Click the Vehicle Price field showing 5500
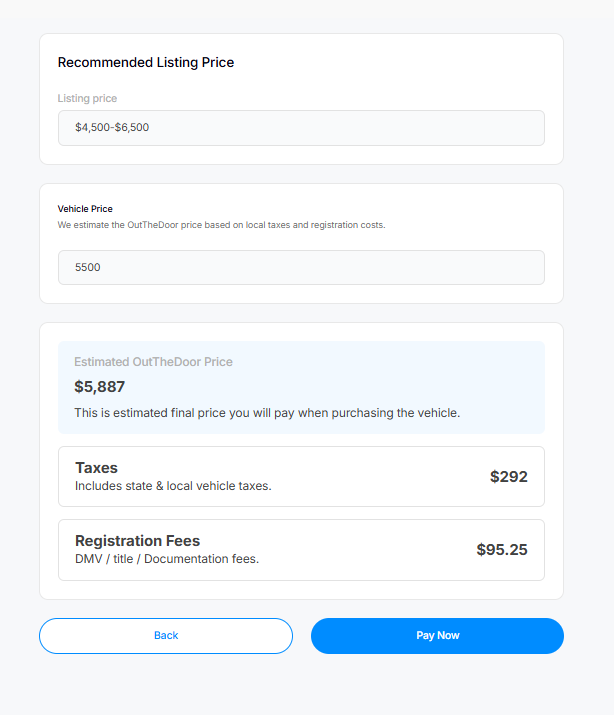 tap(301, 268)
